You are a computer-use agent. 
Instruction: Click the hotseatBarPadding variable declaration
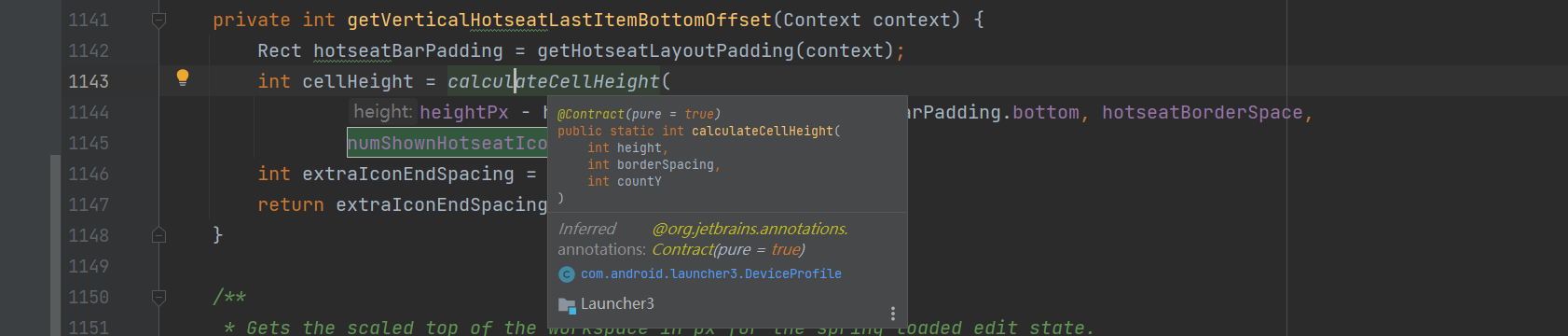pos(408,50)
